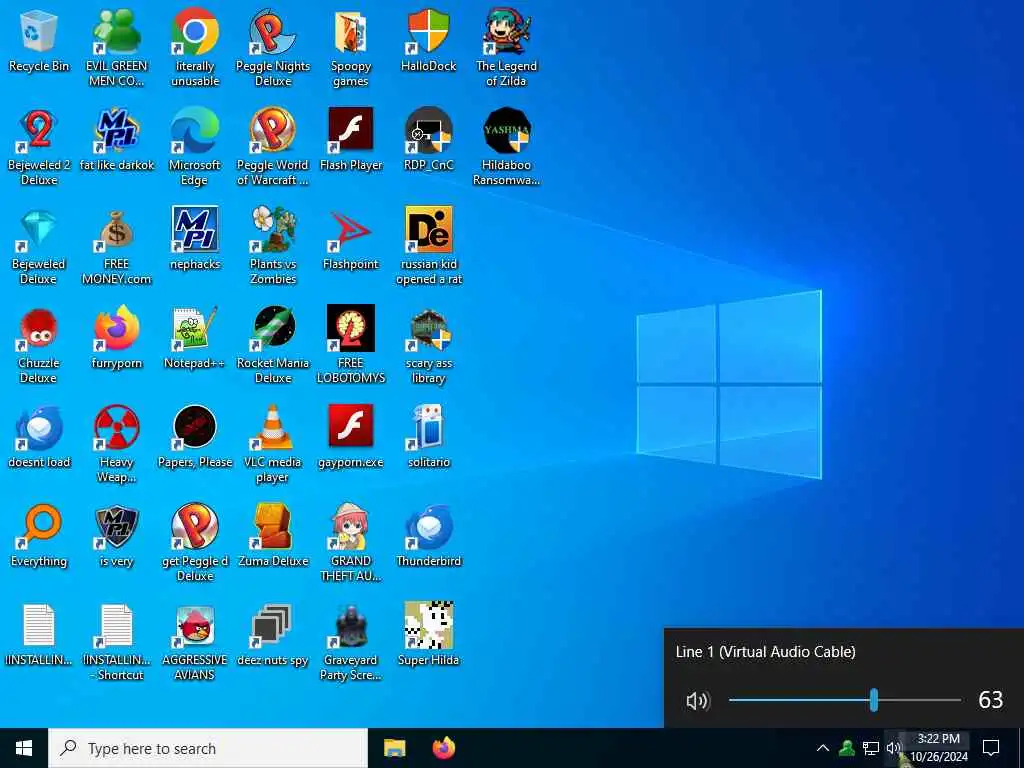Image resolution: width=1024 pixels, height=768 pixels.
Task: Launch Firefox from the taskbar
Action: [444, 748]
